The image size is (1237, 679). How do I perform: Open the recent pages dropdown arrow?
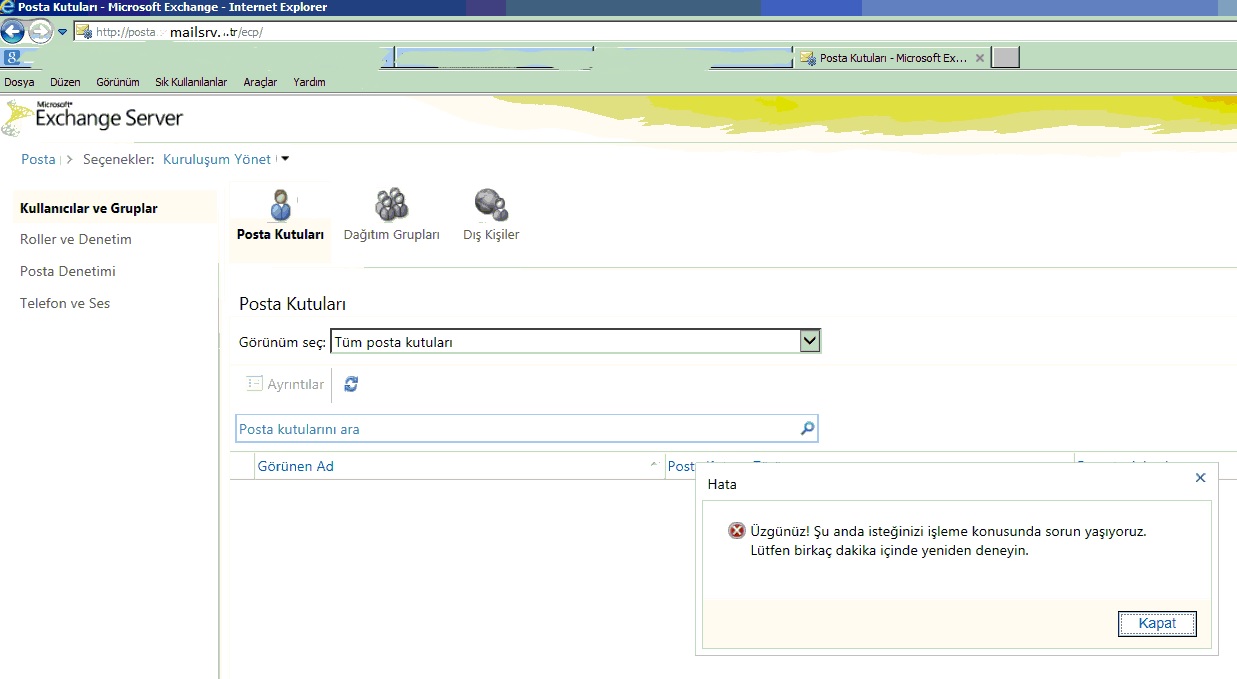pos(62,32)
